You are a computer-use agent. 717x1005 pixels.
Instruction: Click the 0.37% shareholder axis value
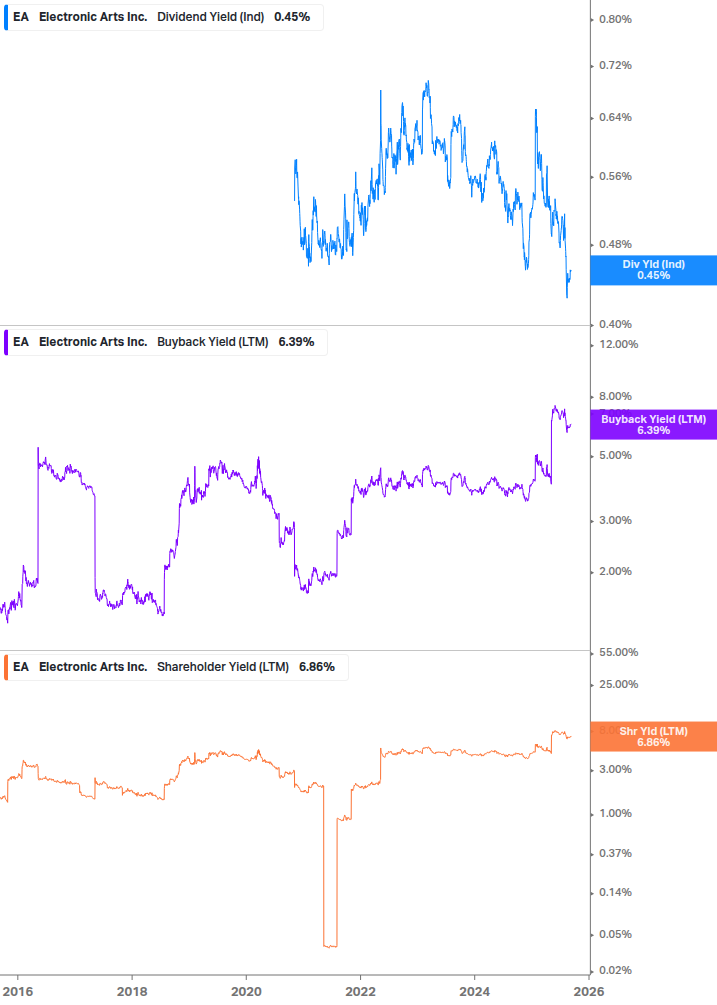(615, 853)
